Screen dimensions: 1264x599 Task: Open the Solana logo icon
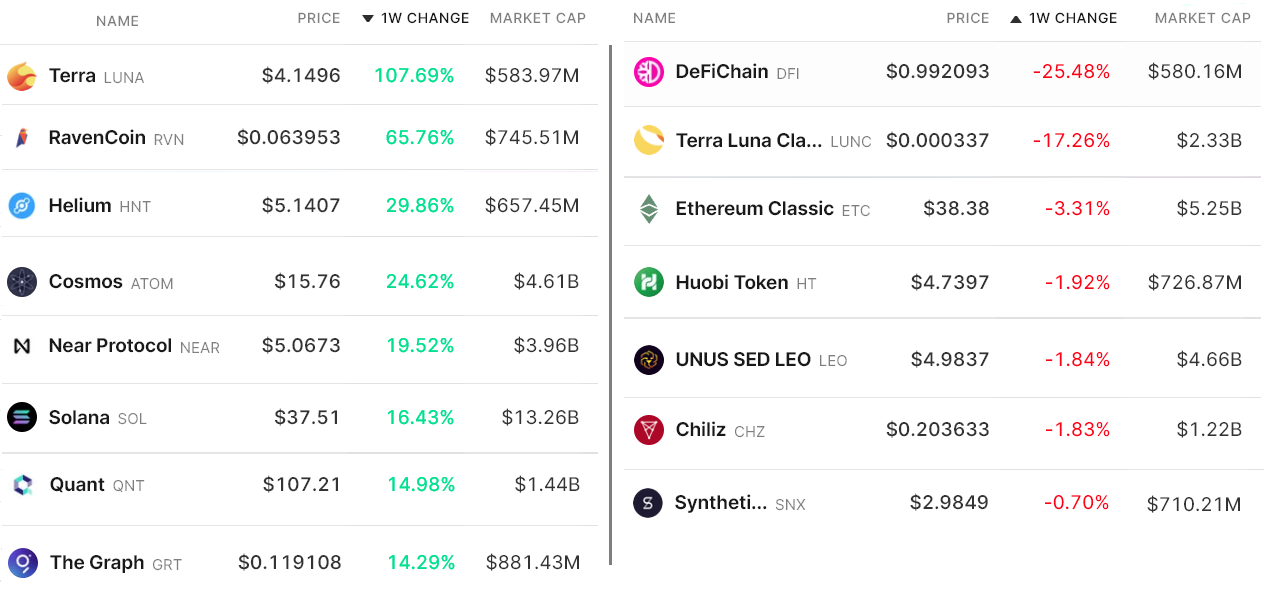click(x=22, y=417)
